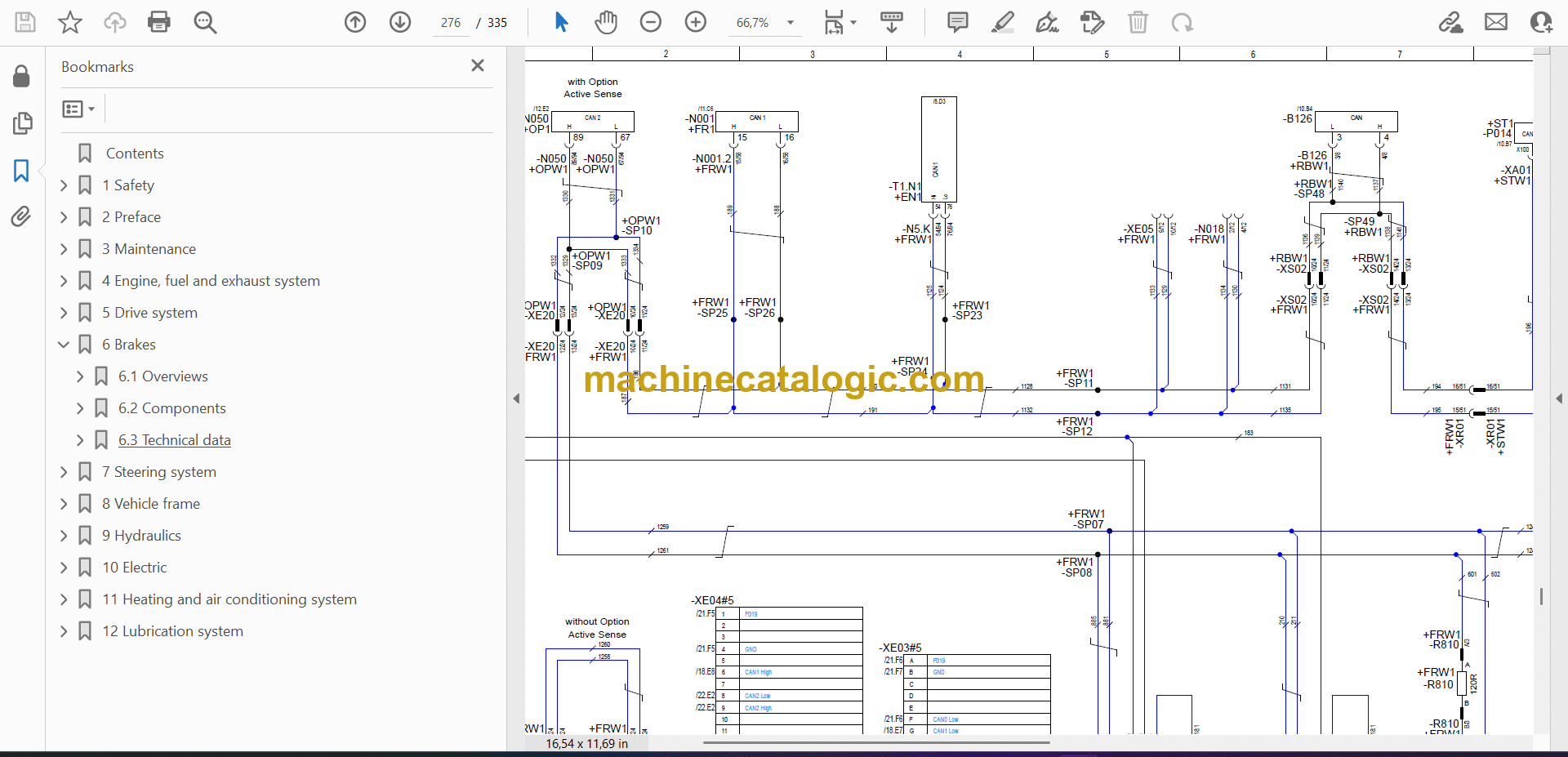
Task: Open the 6.3 Technical data link
Action: point(174,440)
